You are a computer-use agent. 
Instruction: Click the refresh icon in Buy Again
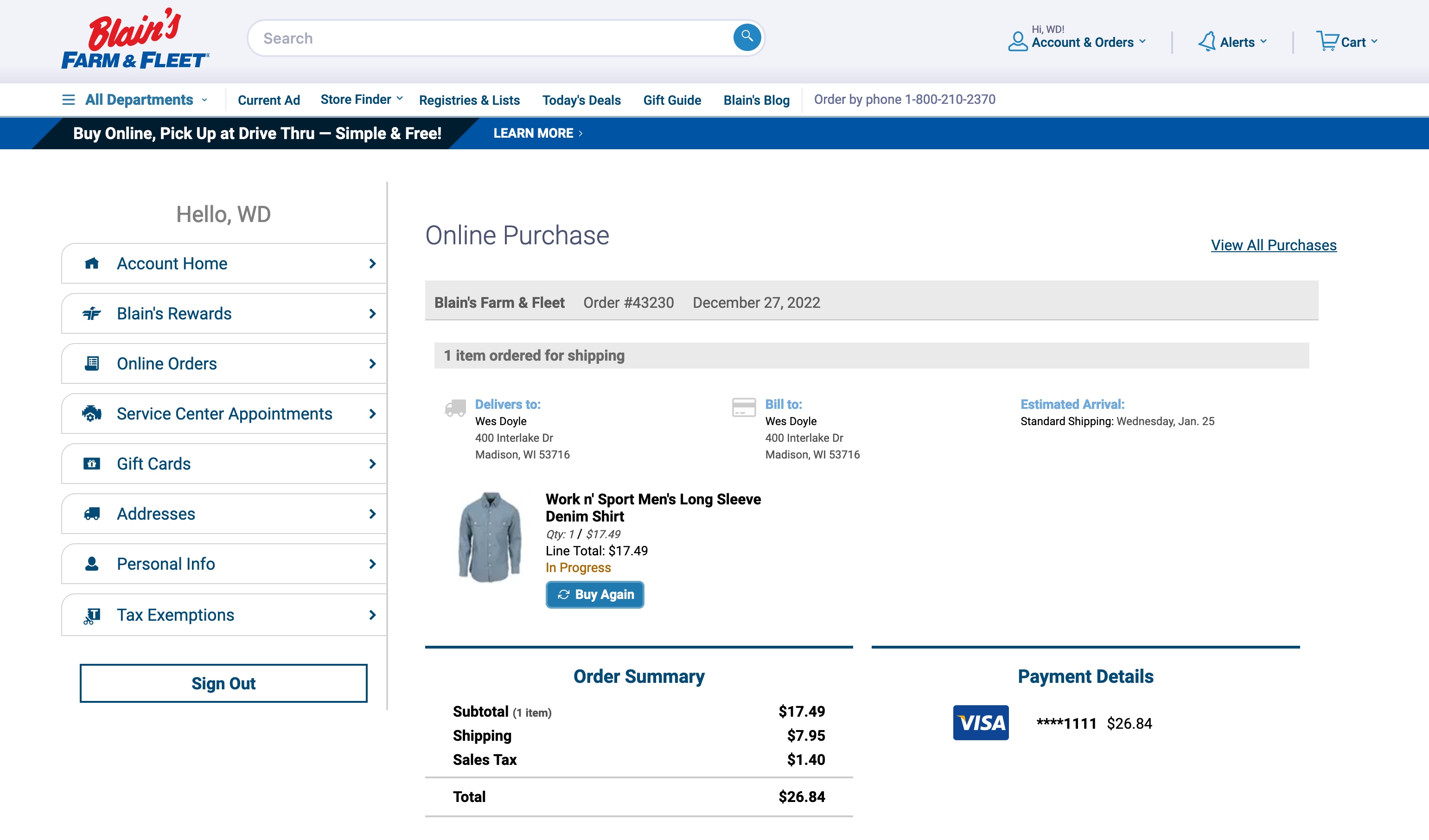point(563,594)
